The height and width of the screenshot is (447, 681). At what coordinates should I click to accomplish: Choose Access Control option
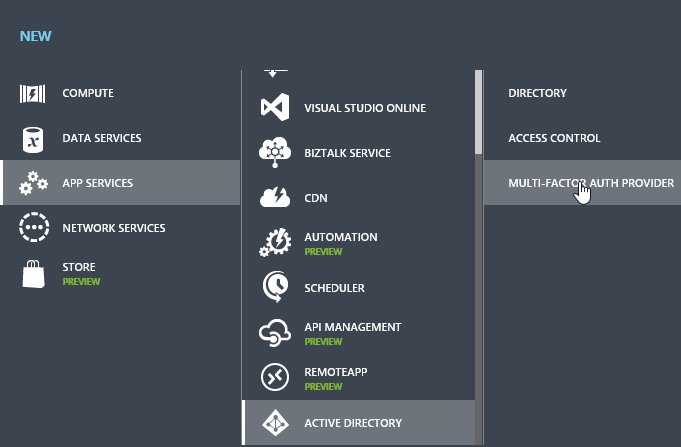[554, 138]
